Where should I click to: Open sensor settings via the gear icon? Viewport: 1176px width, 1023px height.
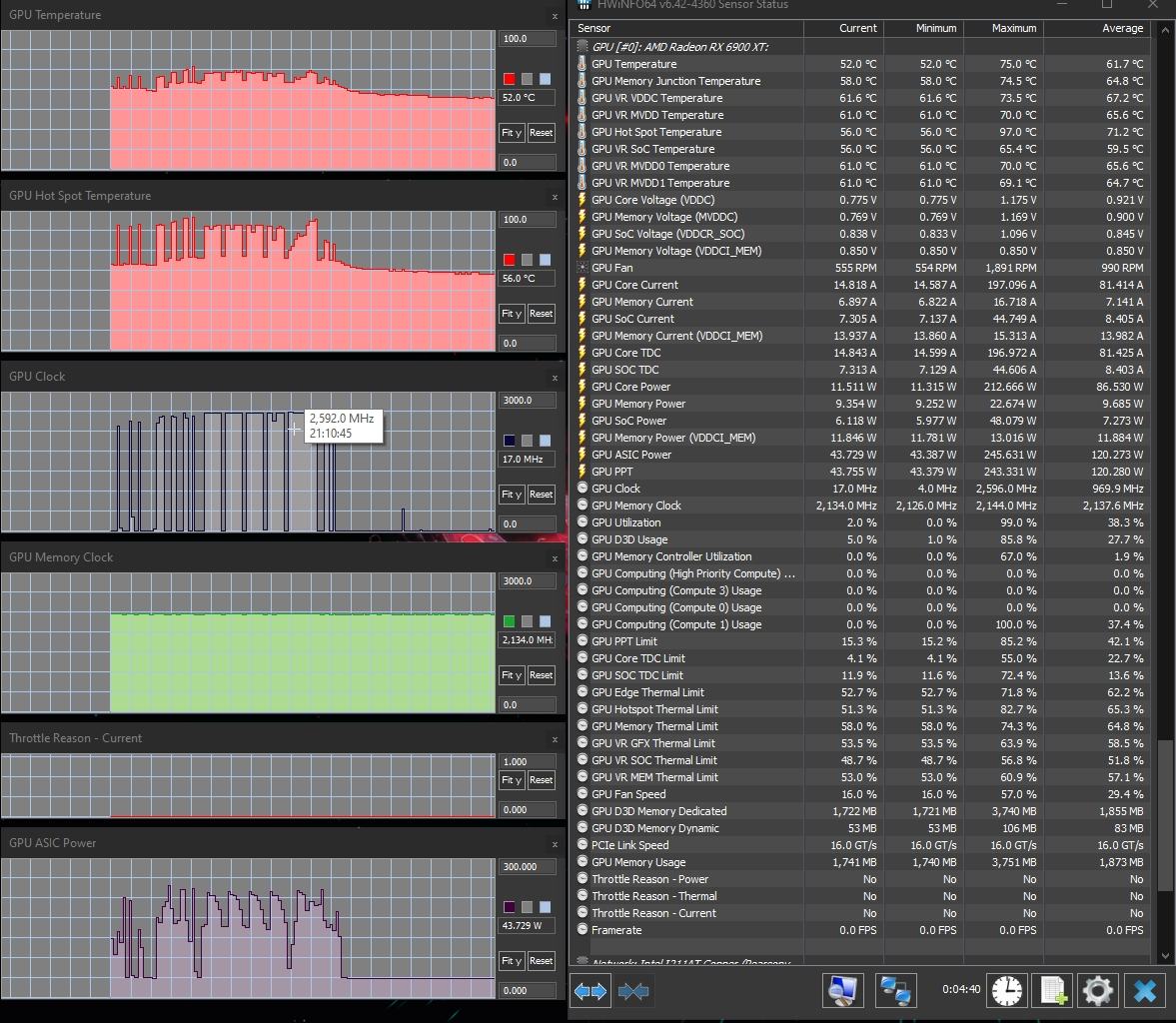pos(1098,991)
